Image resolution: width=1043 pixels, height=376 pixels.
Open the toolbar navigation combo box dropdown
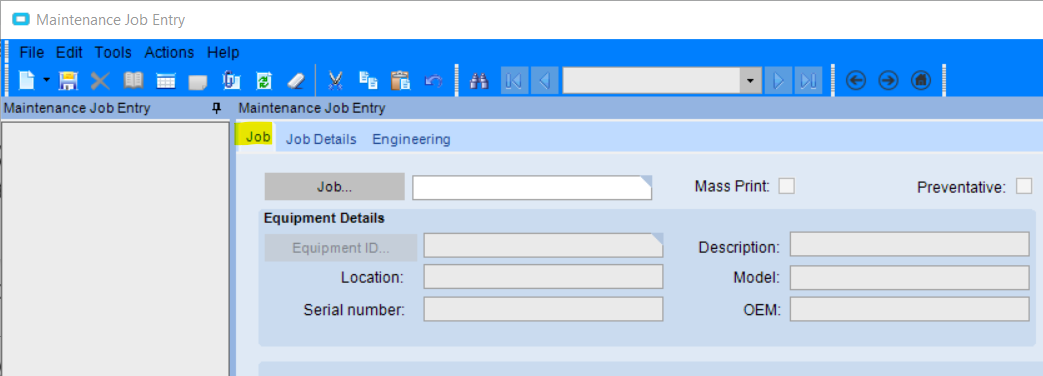click(x=751, y=81)
